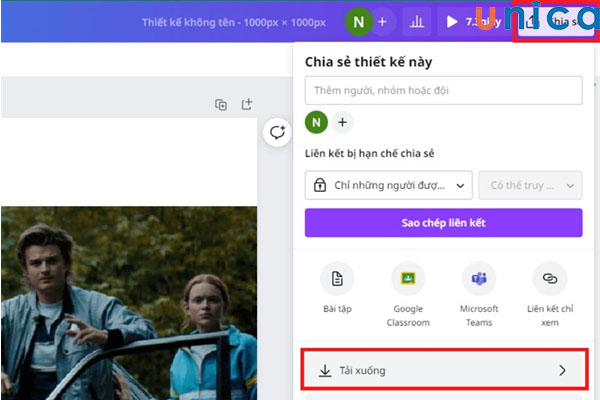Click the "Sao chép liên kết" button

tap(443, 223)
